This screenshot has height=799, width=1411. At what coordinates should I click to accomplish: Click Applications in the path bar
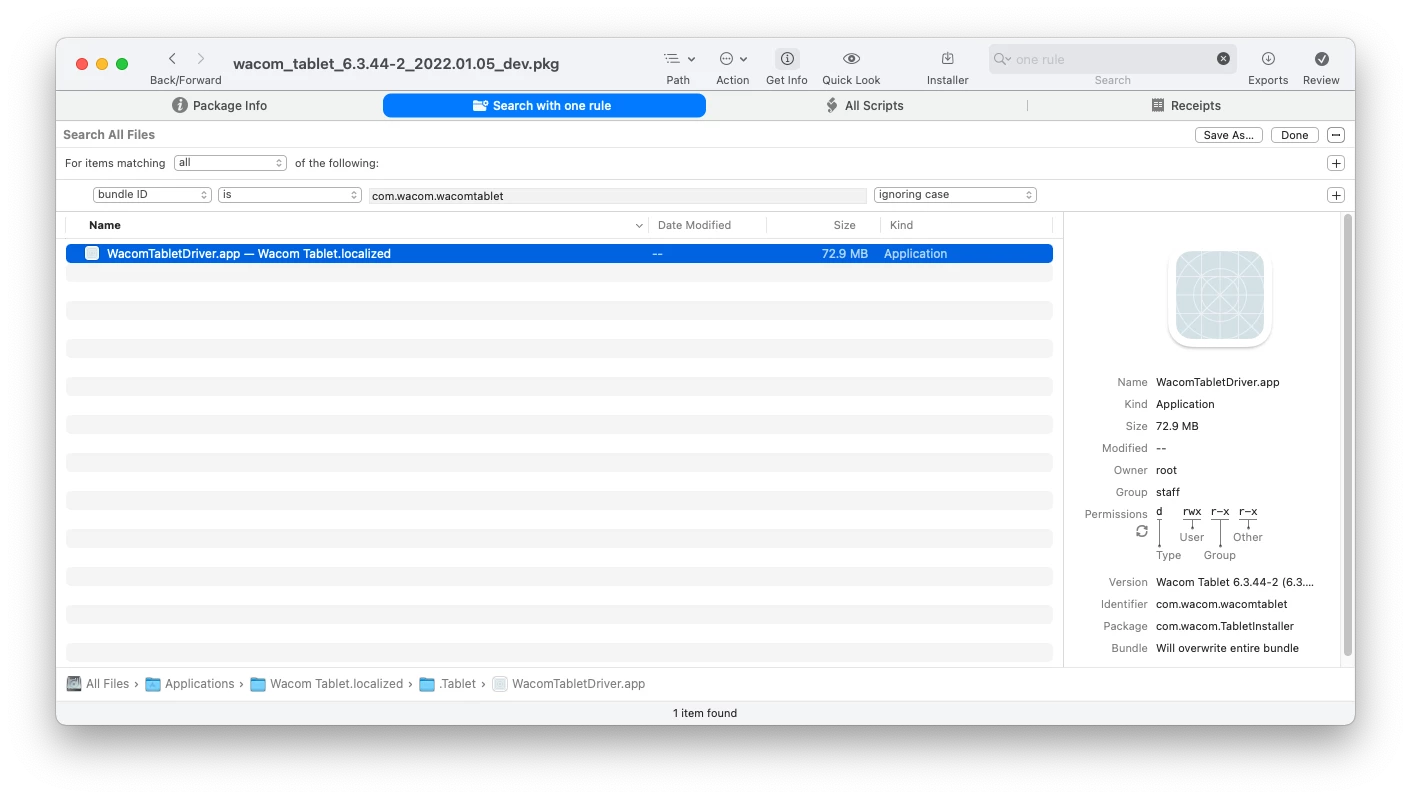tap(190, 684)
